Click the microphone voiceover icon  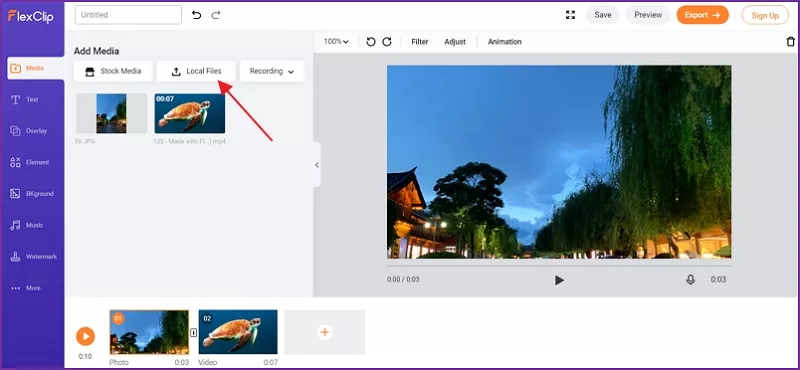point(690,280)
